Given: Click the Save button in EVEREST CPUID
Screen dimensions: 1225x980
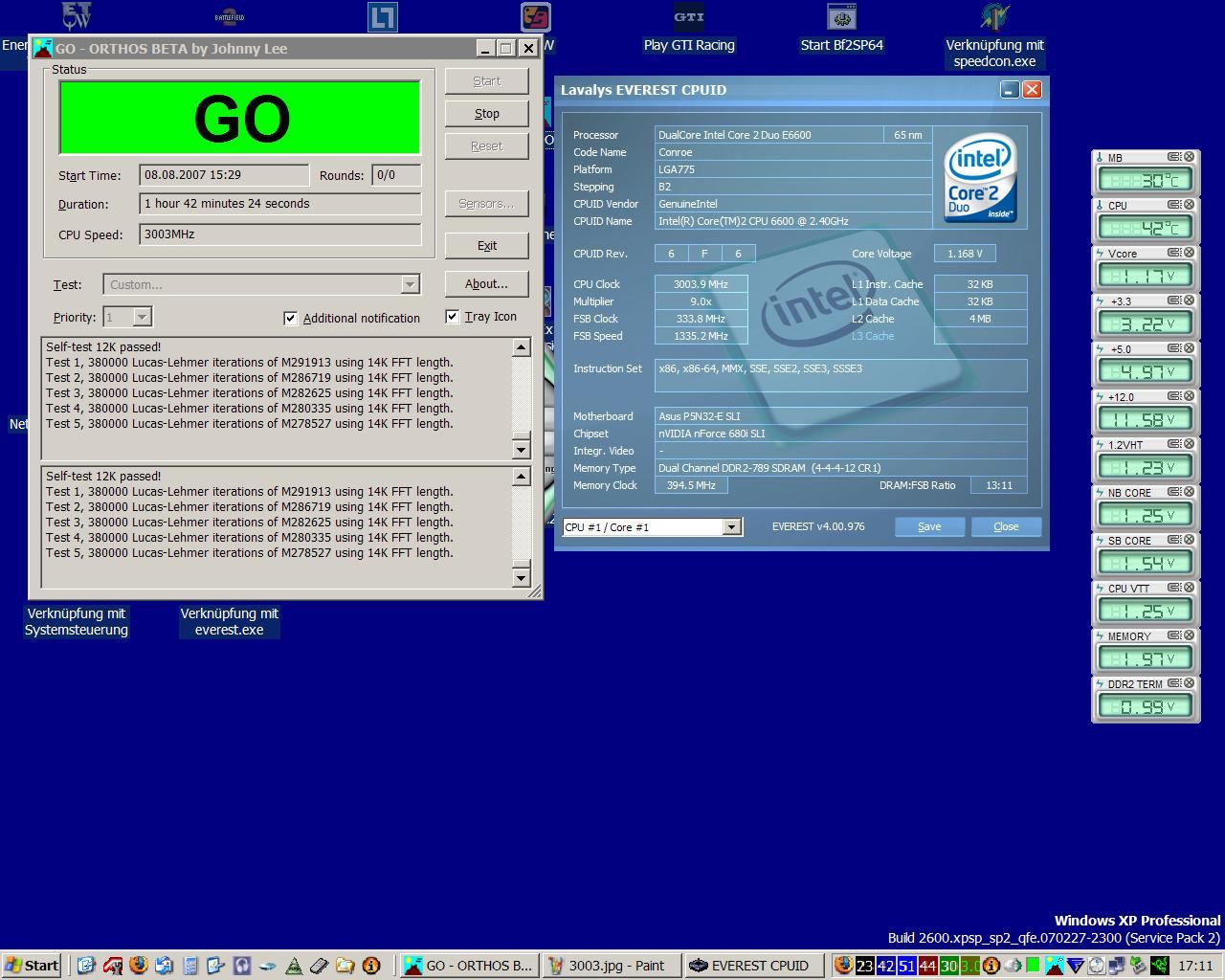Looking at the screenshot, I should tap(929, 526).
